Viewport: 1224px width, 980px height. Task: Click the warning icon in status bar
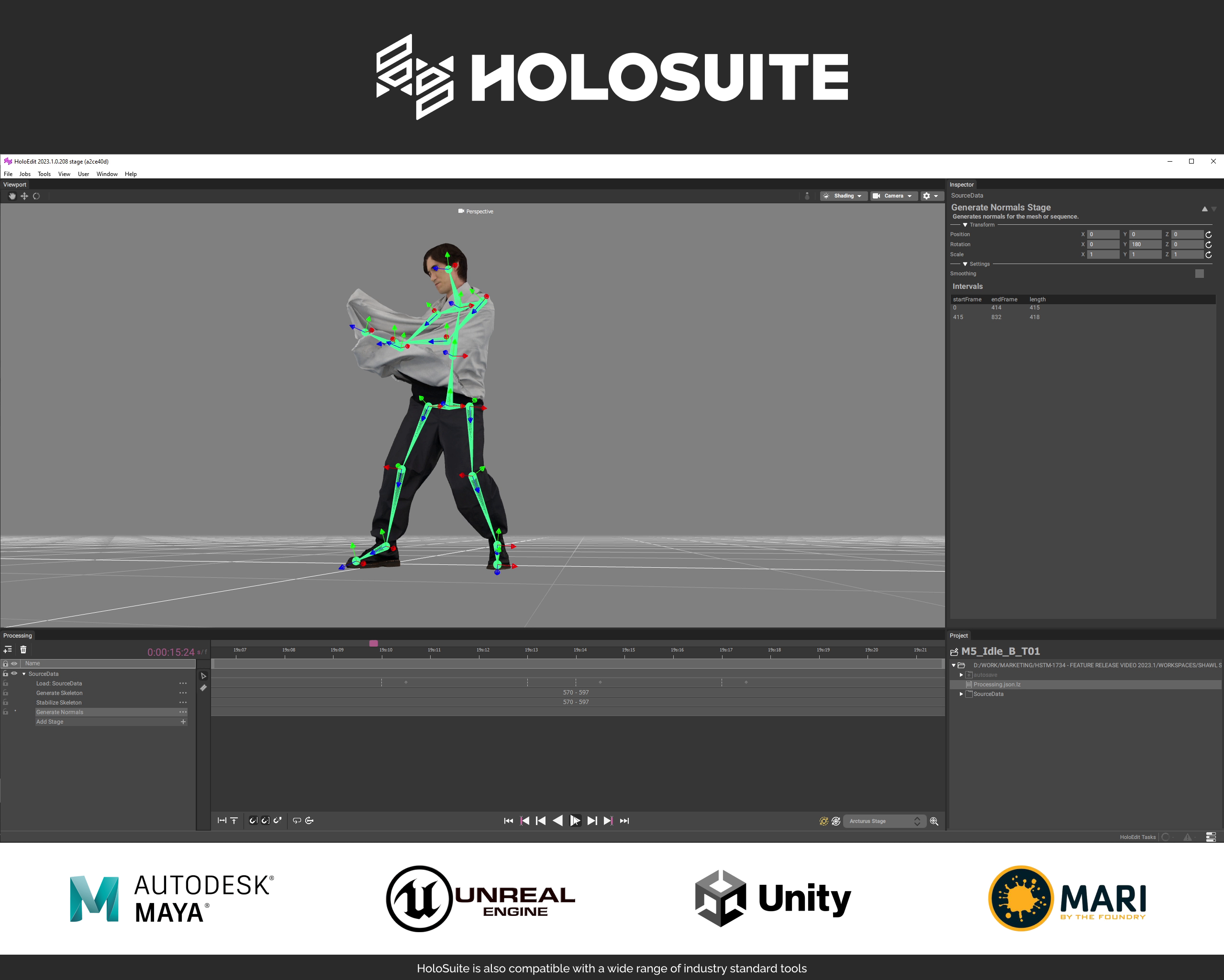coord(1187,837)
